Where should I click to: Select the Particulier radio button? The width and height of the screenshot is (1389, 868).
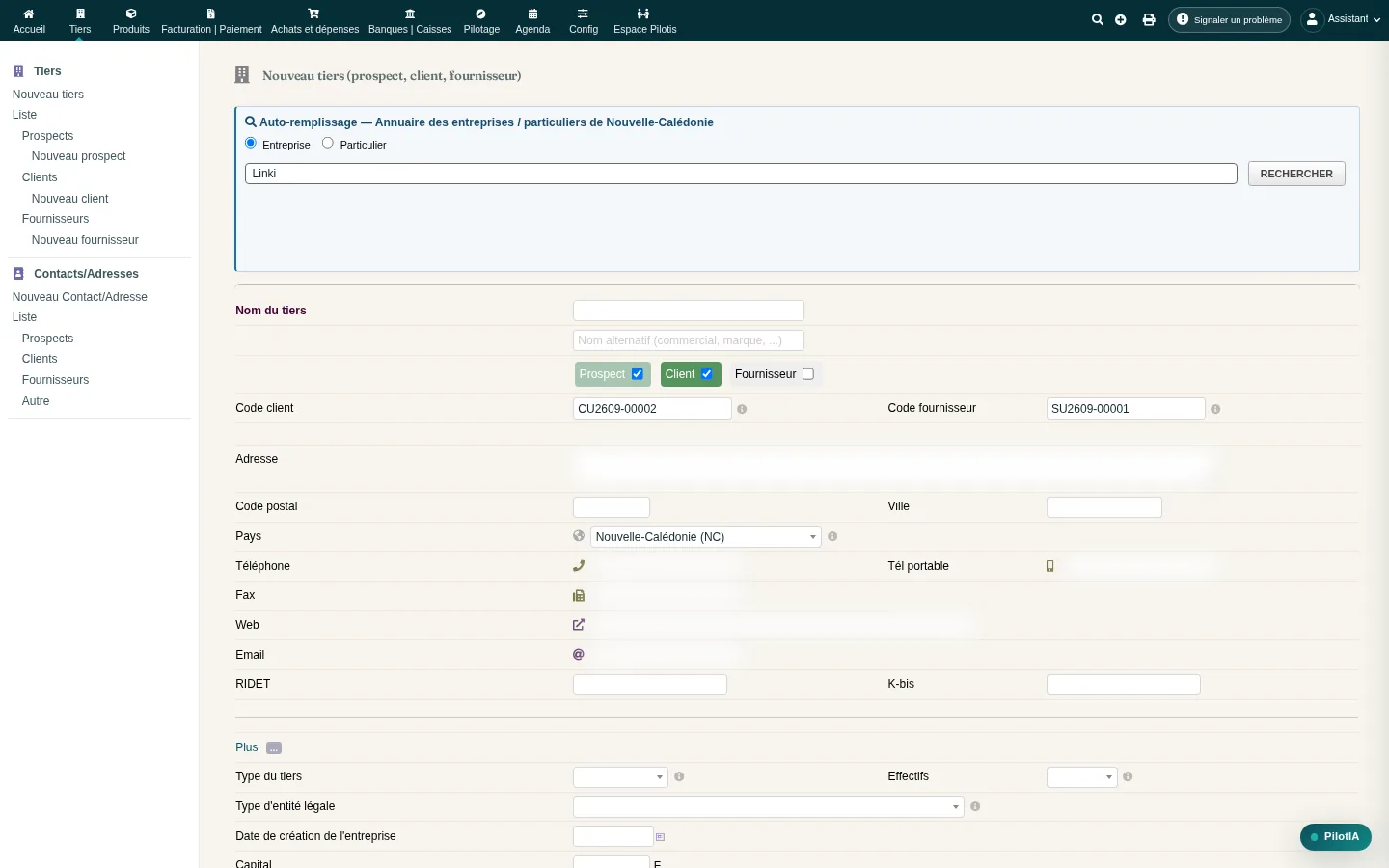[328, 143]
